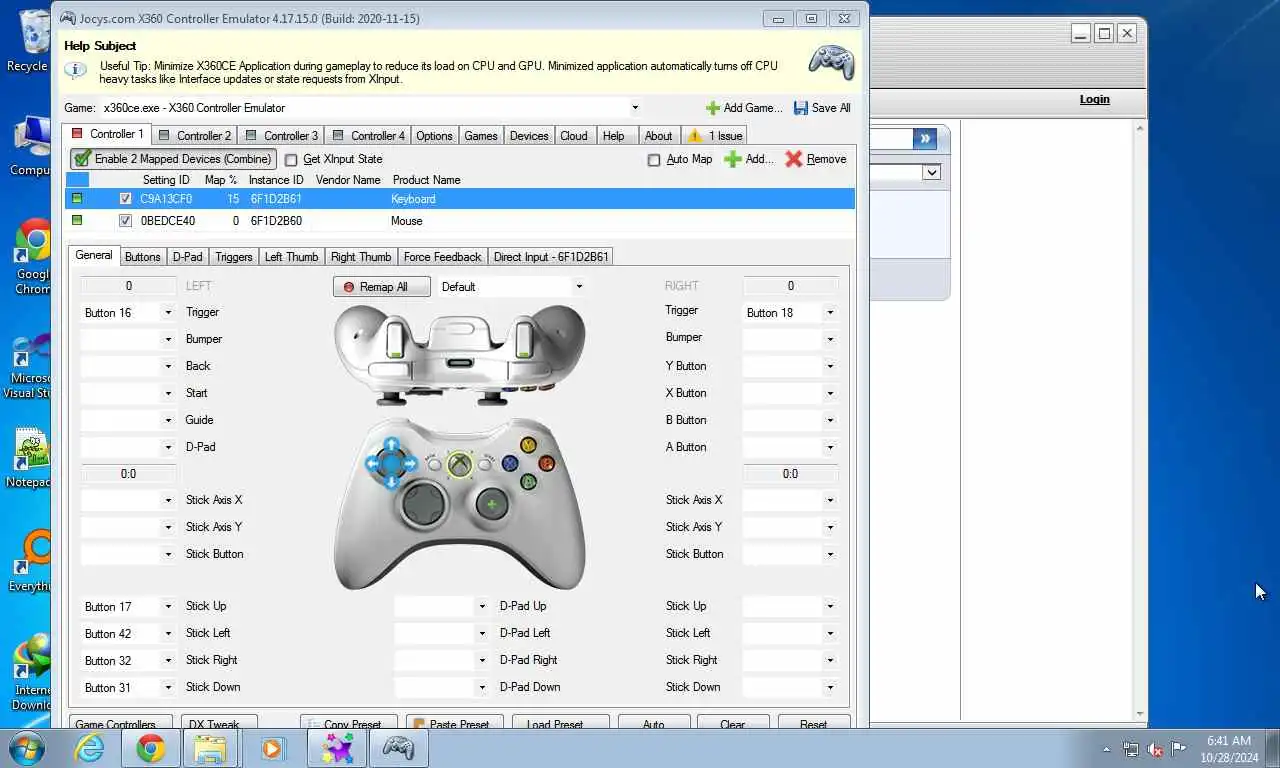Select the Mouse row in device list
Viewport: 1280px width, 768px height.
point(460,221)
